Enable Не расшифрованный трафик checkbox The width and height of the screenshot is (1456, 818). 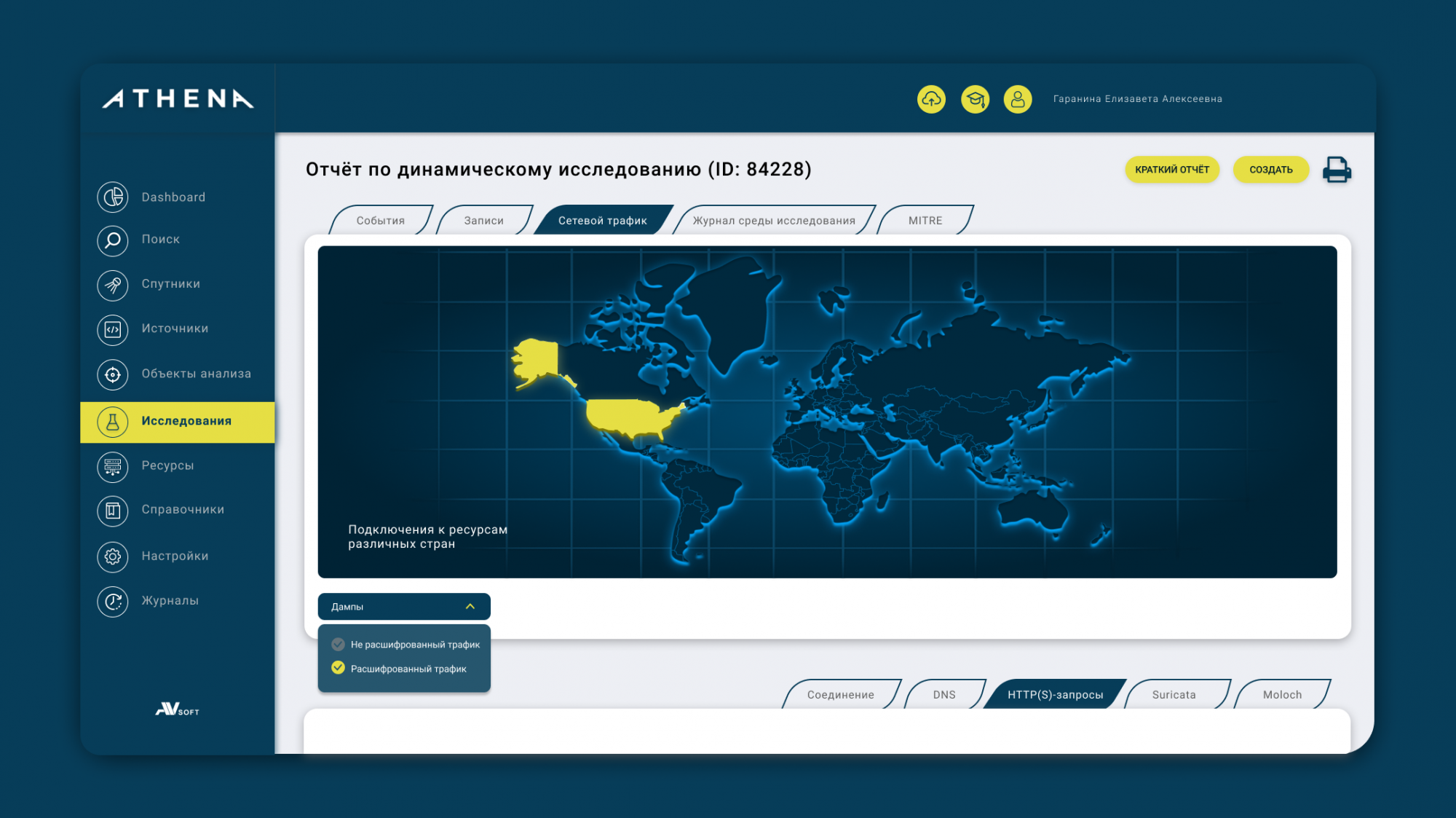point(338,644)
